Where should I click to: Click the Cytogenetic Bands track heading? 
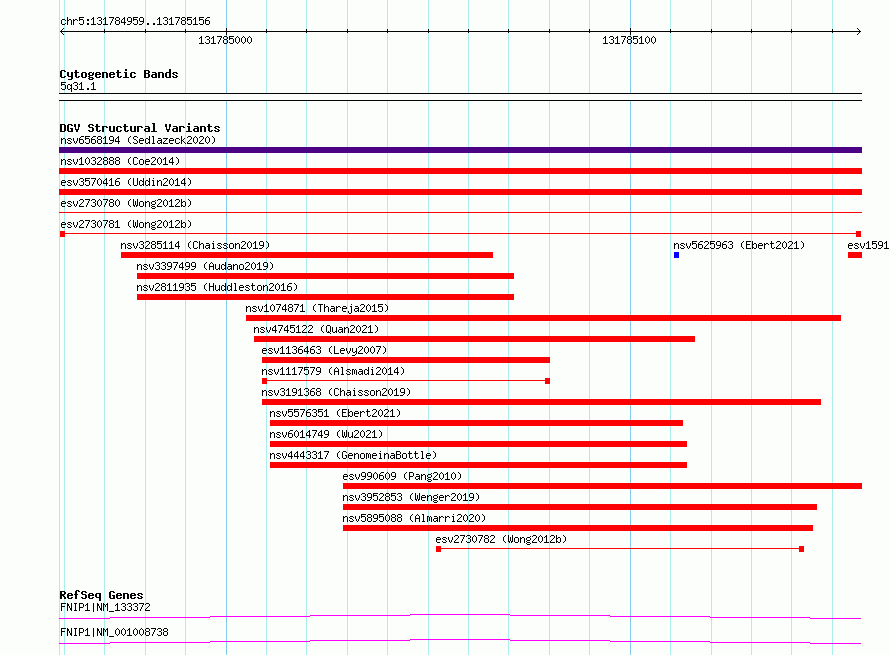(x=119, y=74)
